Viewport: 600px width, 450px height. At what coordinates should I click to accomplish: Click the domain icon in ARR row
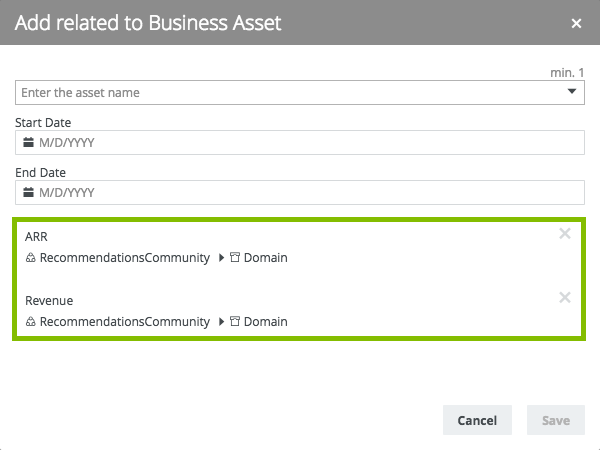click(x=235, y=258)
